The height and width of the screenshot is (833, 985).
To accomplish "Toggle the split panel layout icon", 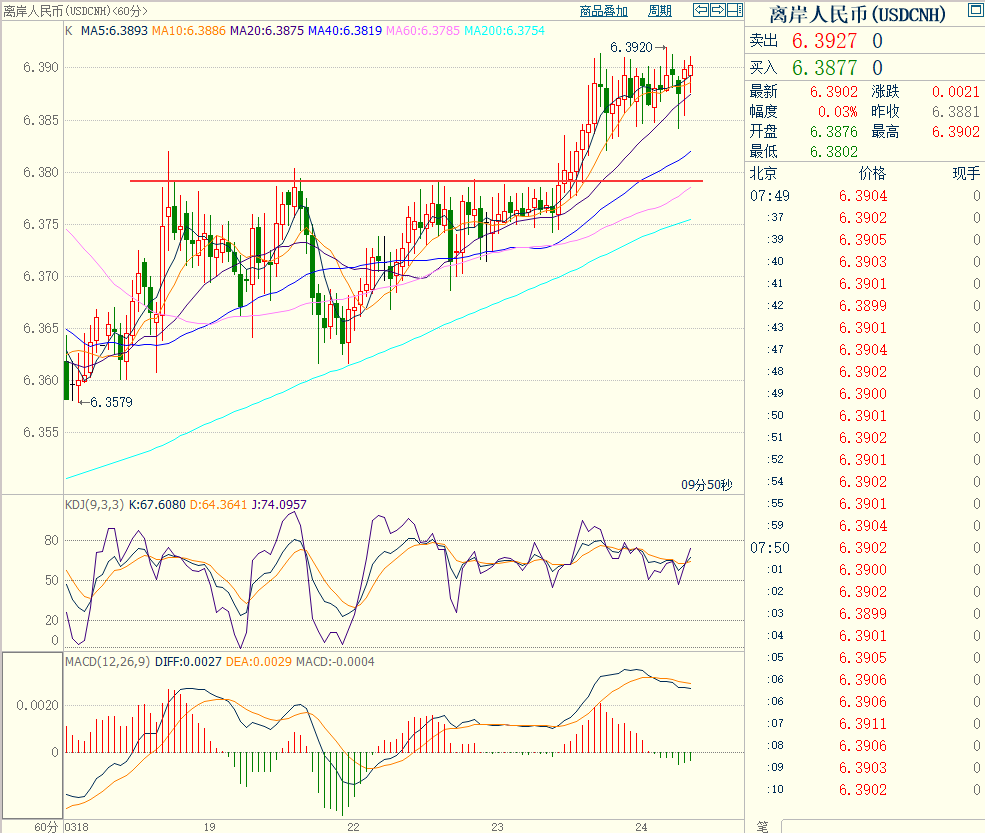I will pyautogui.click(x=734, y=11).
